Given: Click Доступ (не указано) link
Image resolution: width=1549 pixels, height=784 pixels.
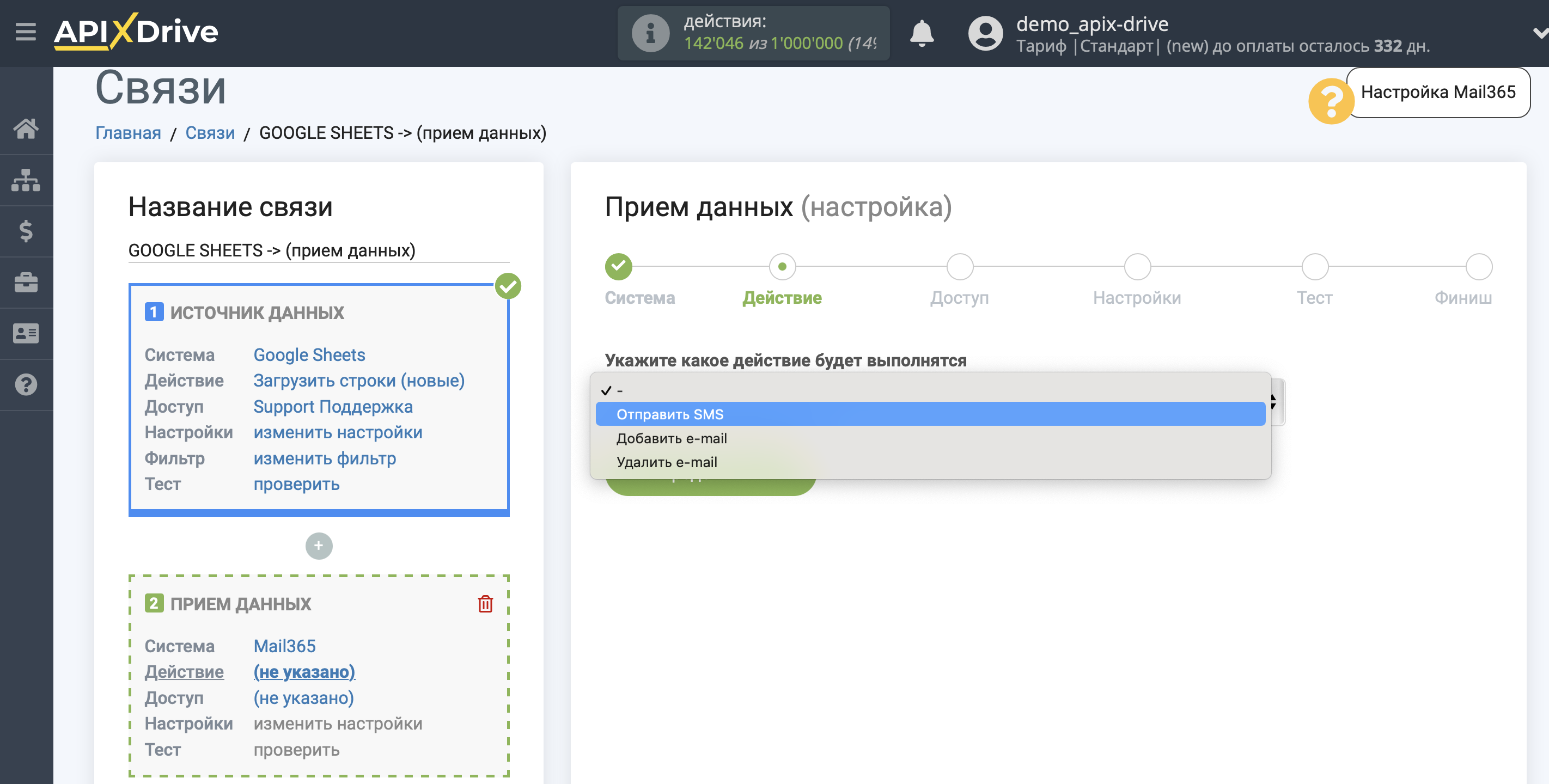Looking at the screenshot, I should tap(303, 697).
